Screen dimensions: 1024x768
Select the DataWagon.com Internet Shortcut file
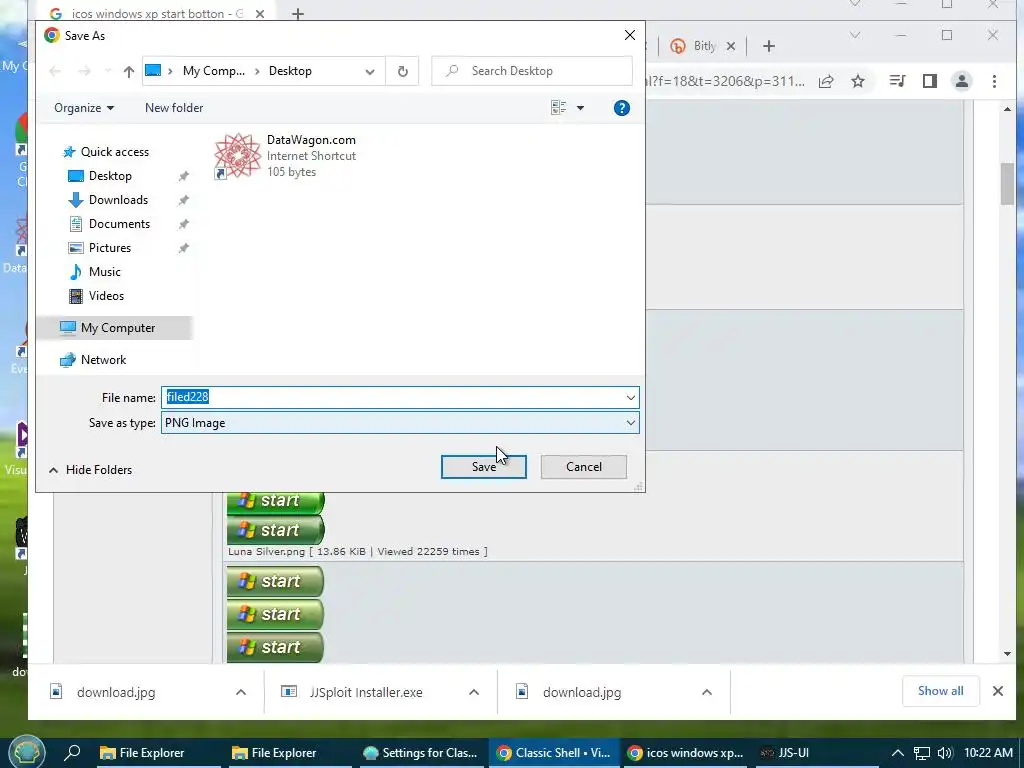coord(286,156)
